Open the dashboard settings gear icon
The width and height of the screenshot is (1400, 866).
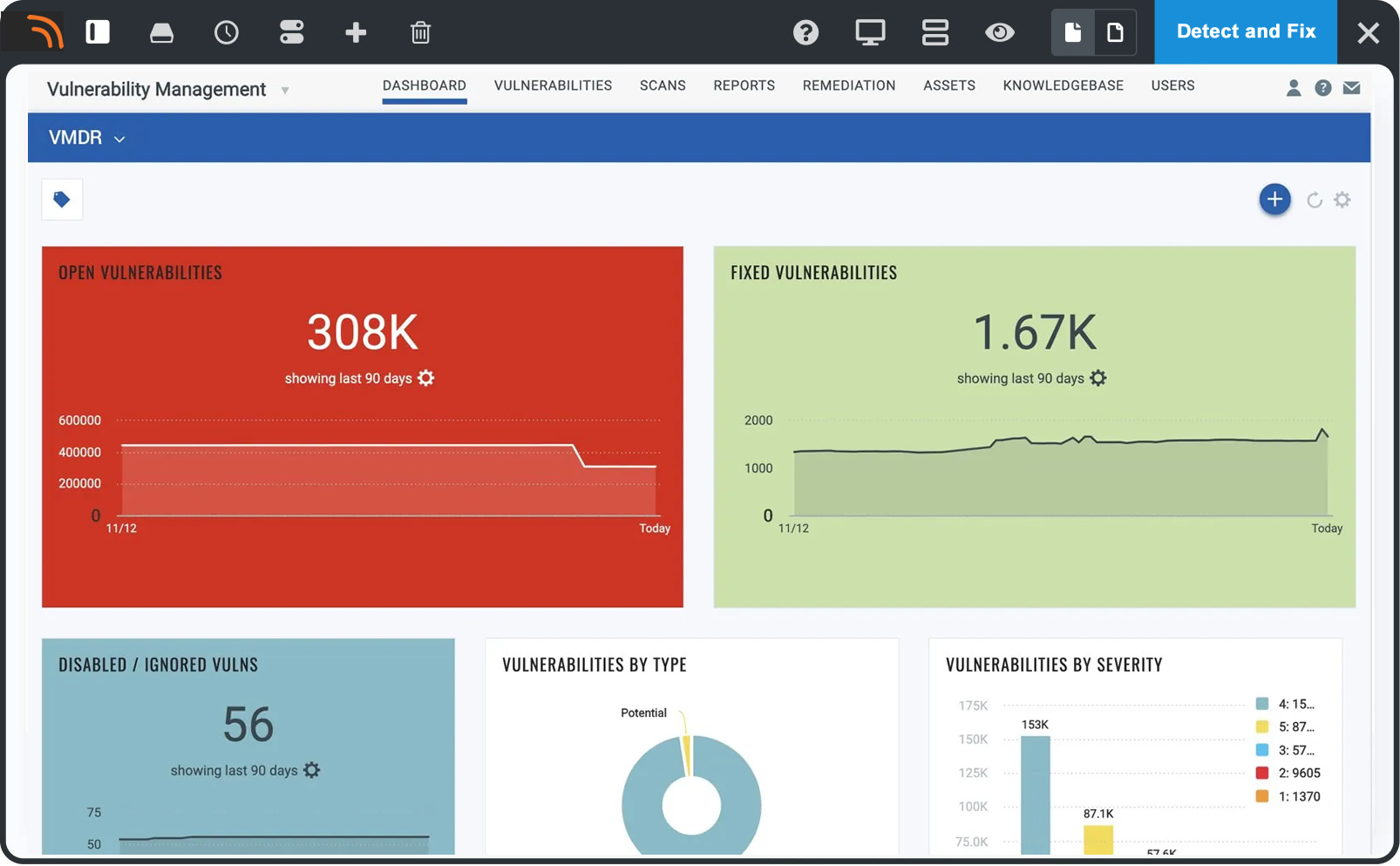[1342, 200]
